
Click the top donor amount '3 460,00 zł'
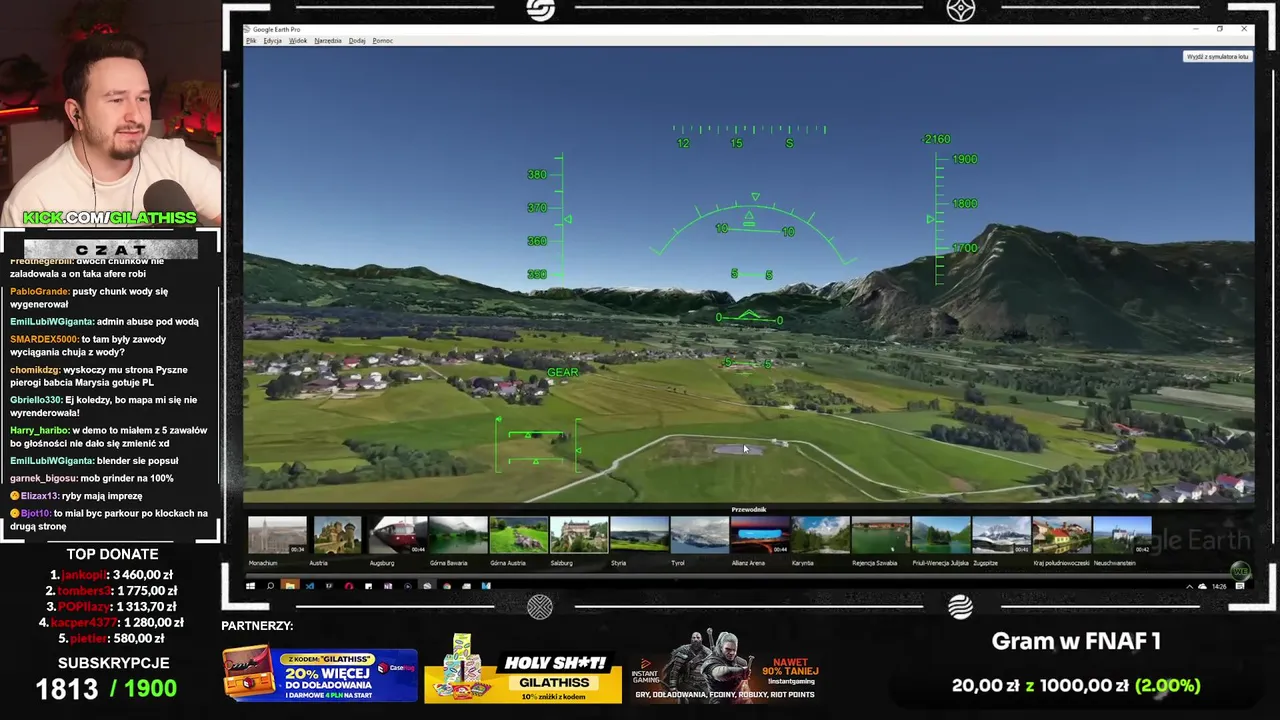[142, 575]
